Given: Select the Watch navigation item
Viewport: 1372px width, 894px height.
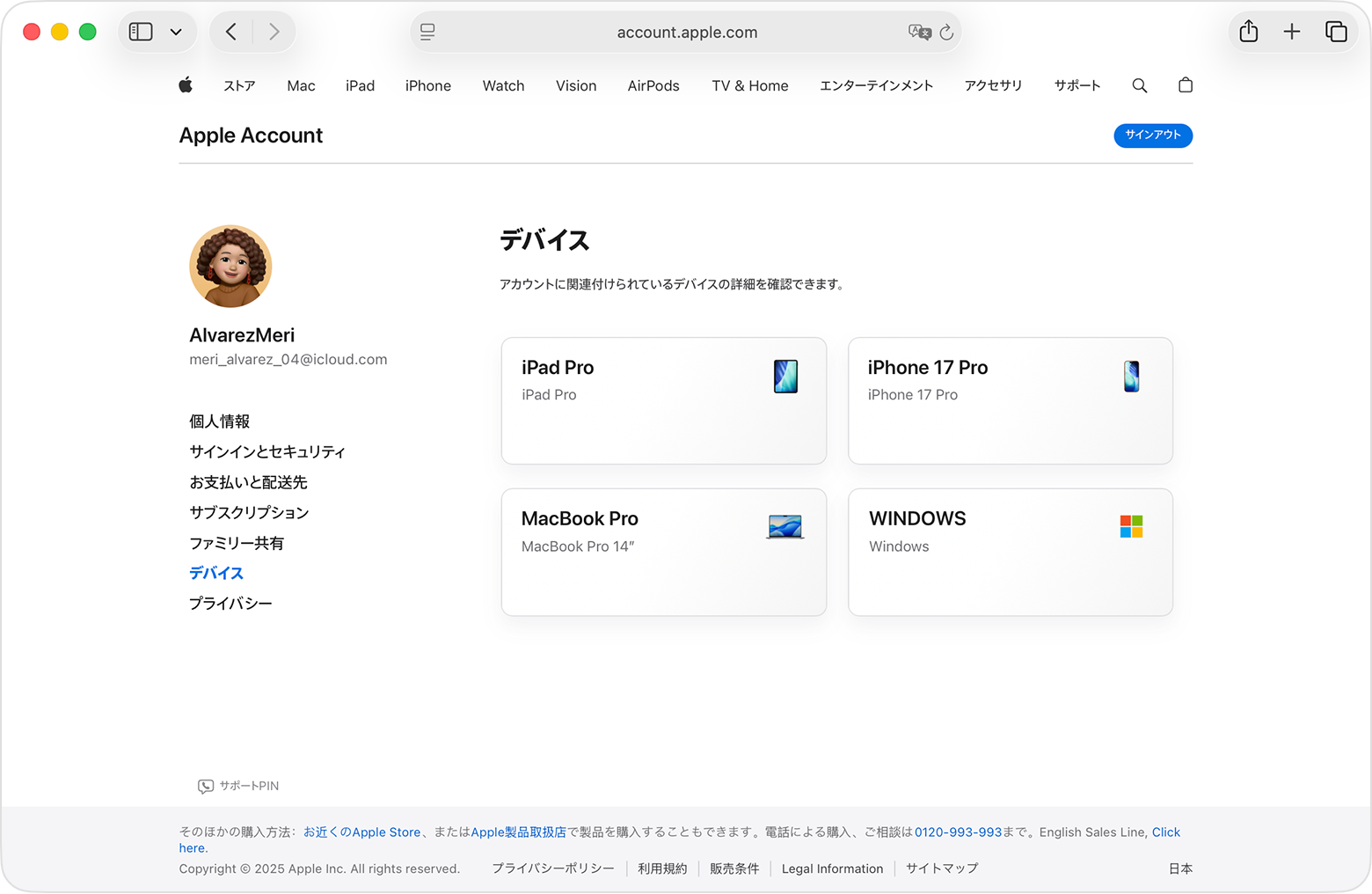Looking at the screenshot, I should 503,85.
